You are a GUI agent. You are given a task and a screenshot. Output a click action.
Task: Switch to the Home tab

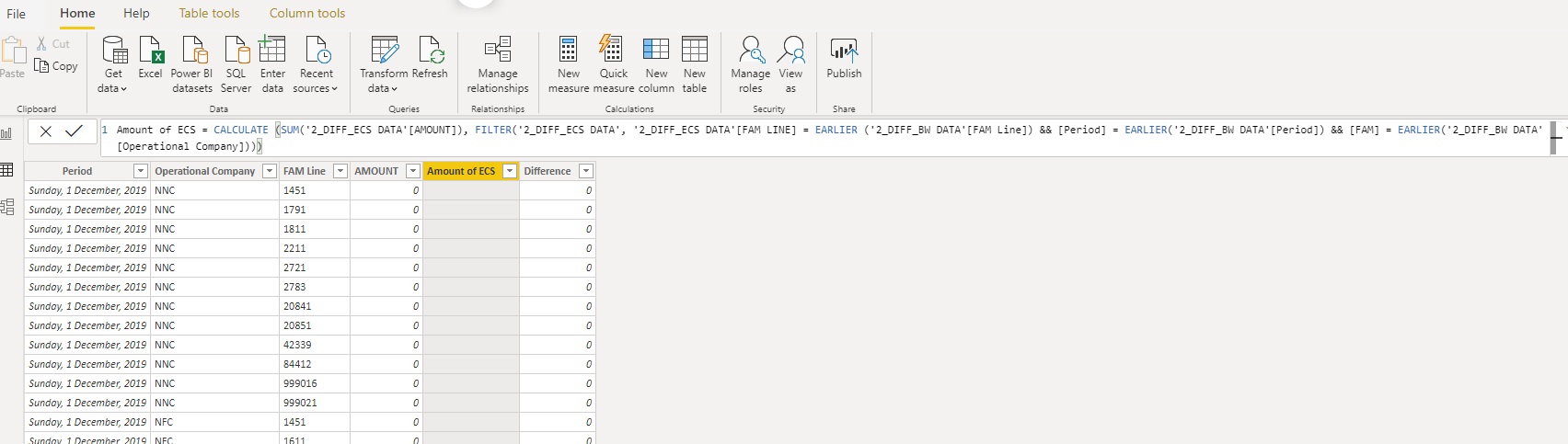[x=77, y=14]
